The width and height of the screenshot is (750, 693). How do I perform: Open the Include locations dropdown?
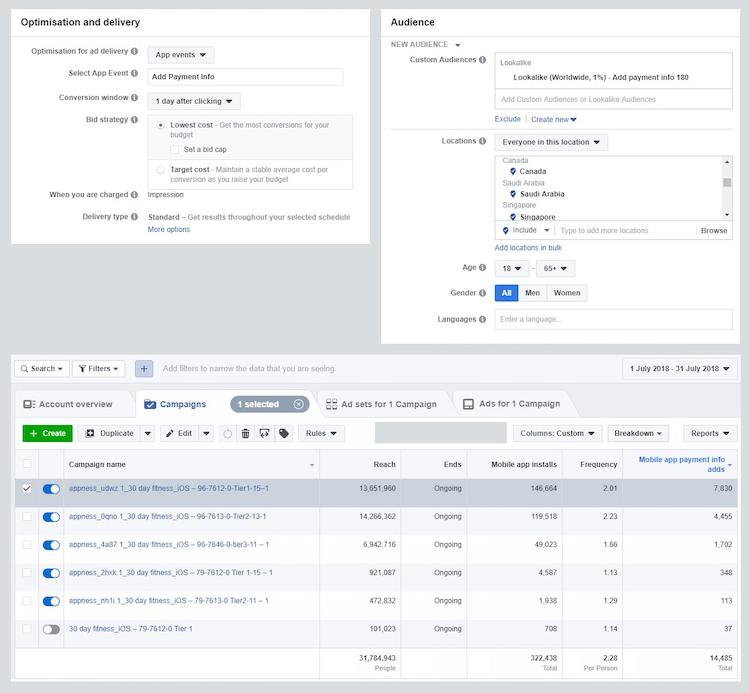526,231
